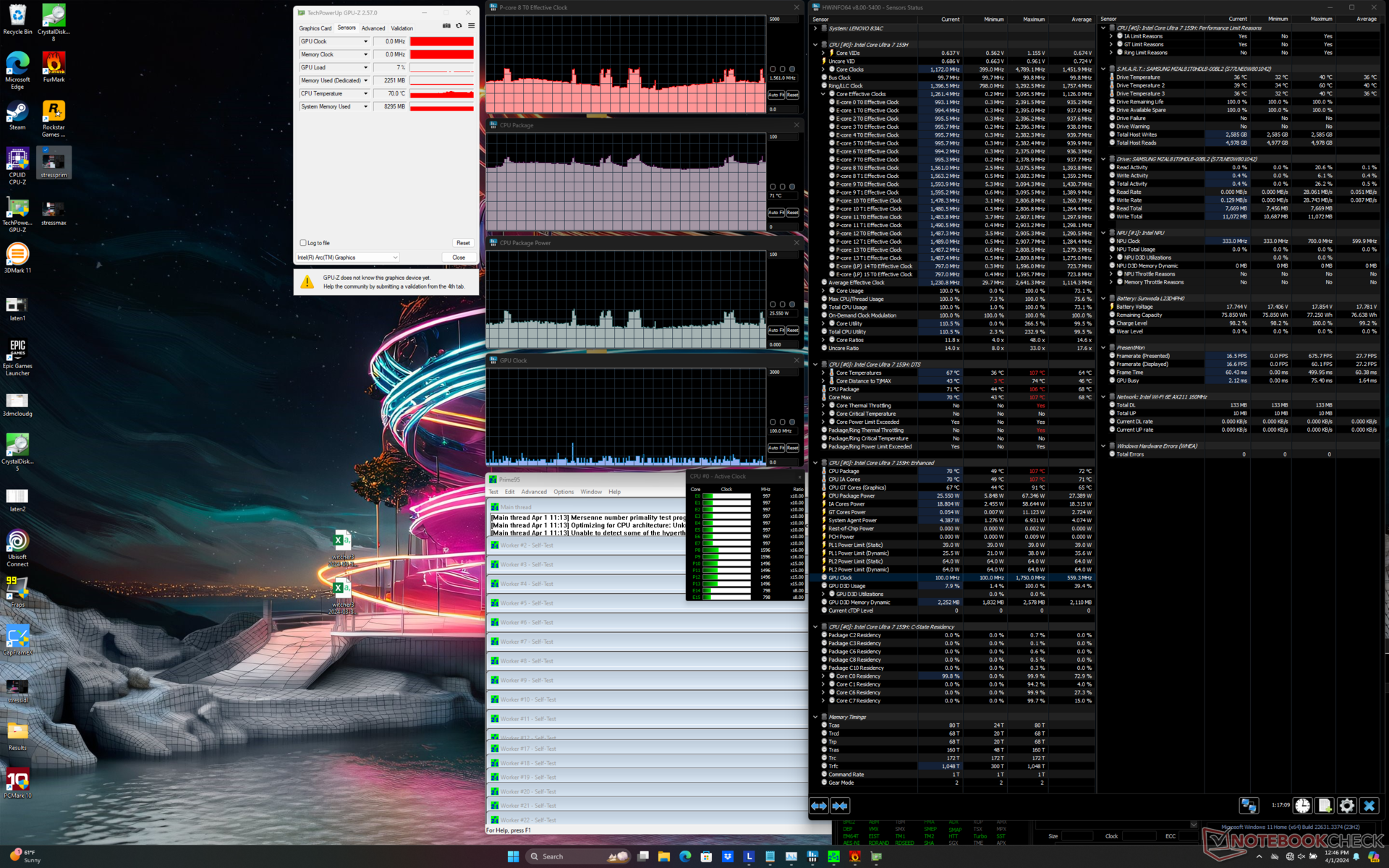The width and height of the screenshot is (1389, 868).
Task: Open the Prime95 Advanced menu
Action: pos(534,492)
